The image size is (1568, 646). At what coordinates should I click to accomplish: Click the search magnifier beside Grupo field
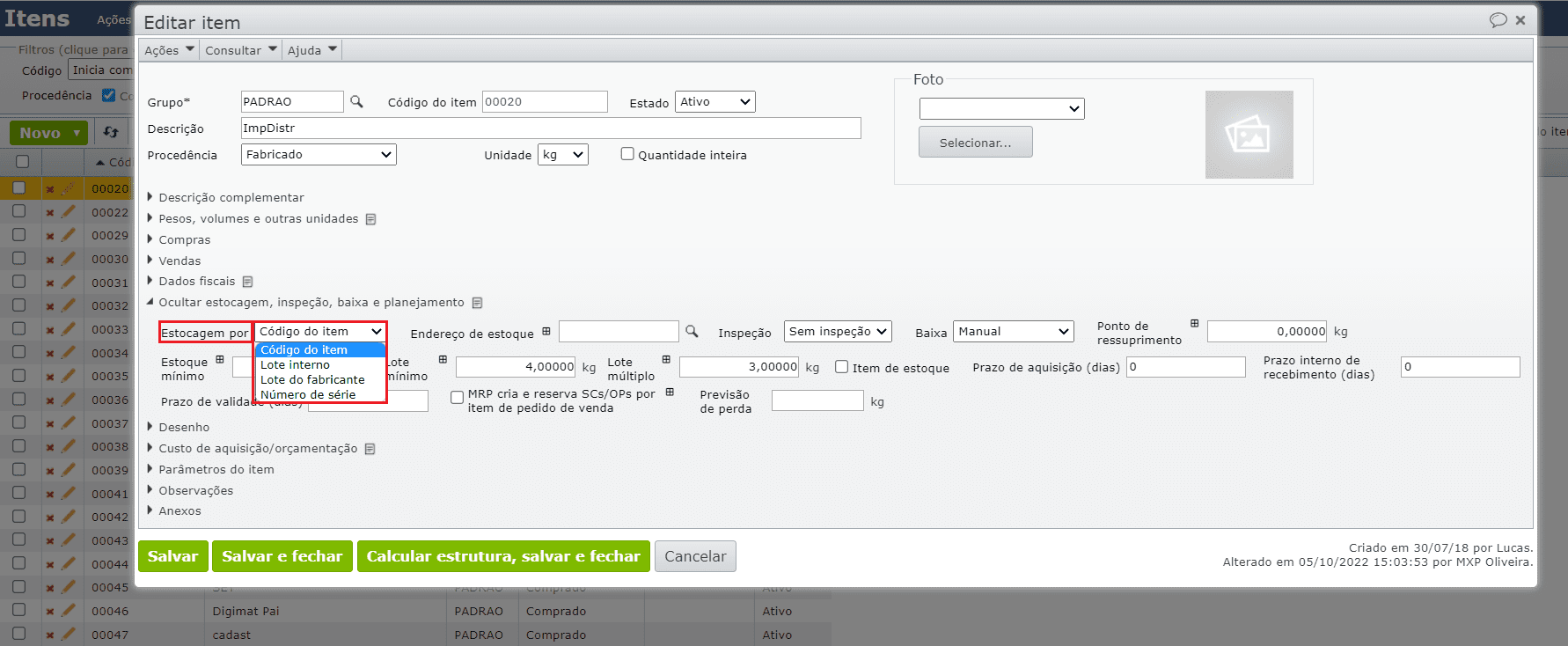coord(356,101)
